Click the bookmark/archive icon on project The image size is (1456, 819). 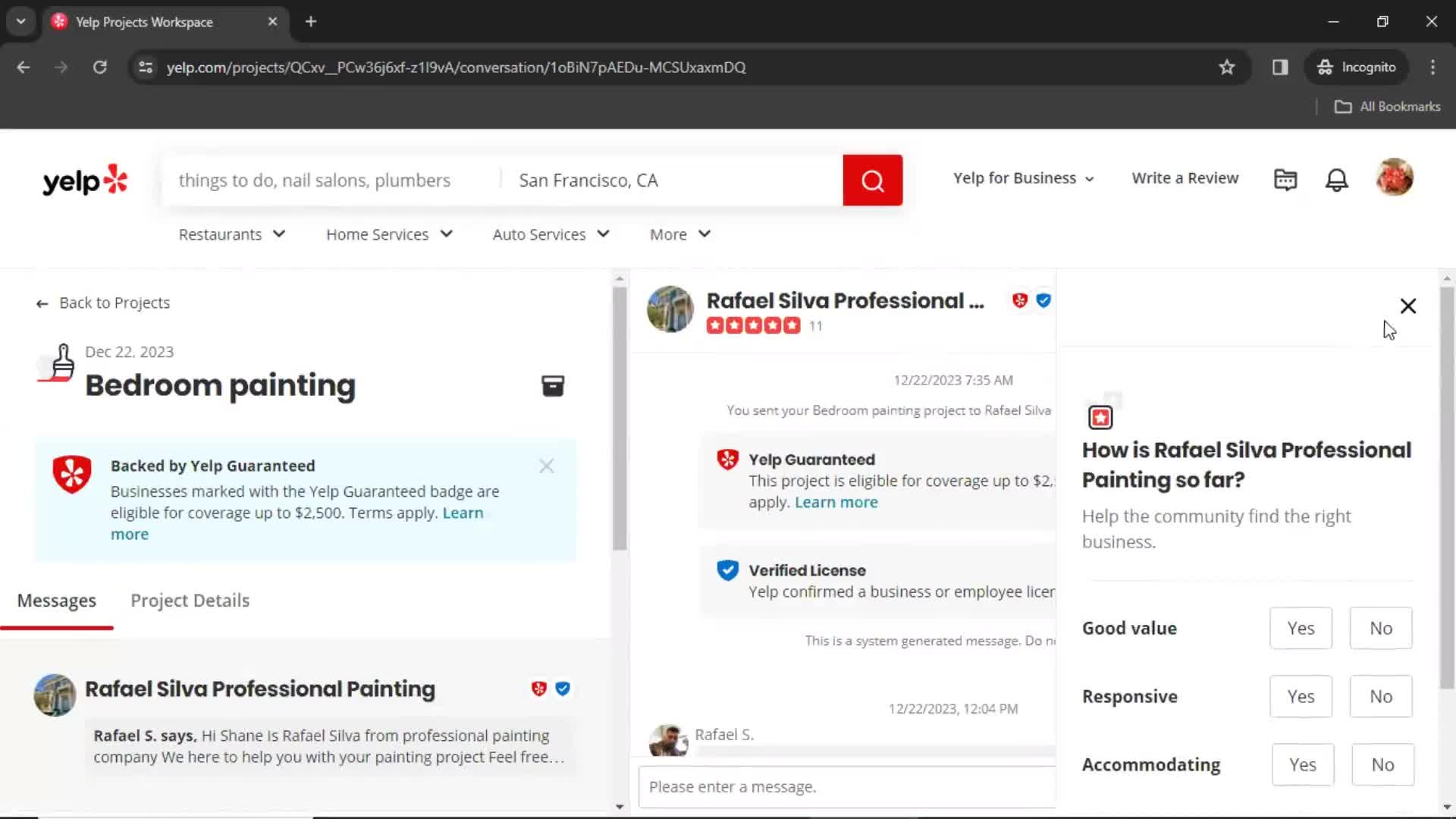553,386
